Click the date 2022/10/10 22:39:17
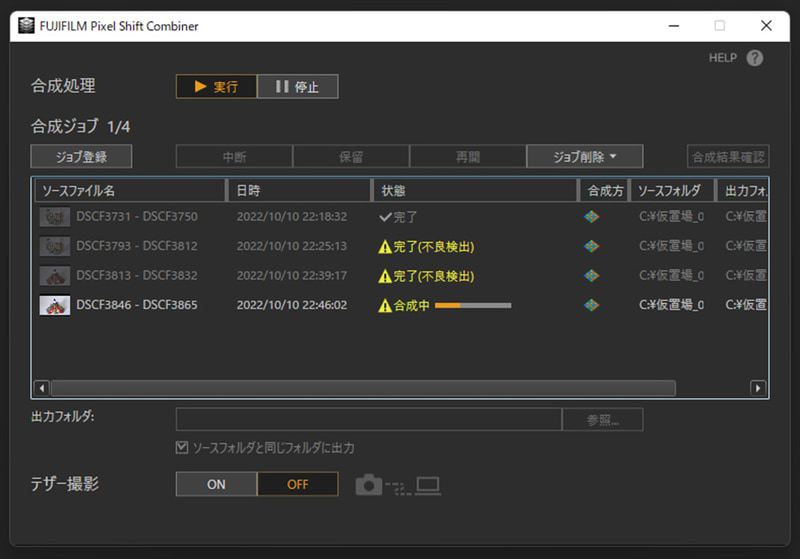Viewport: 800px width, 559px height. point(292,276)
